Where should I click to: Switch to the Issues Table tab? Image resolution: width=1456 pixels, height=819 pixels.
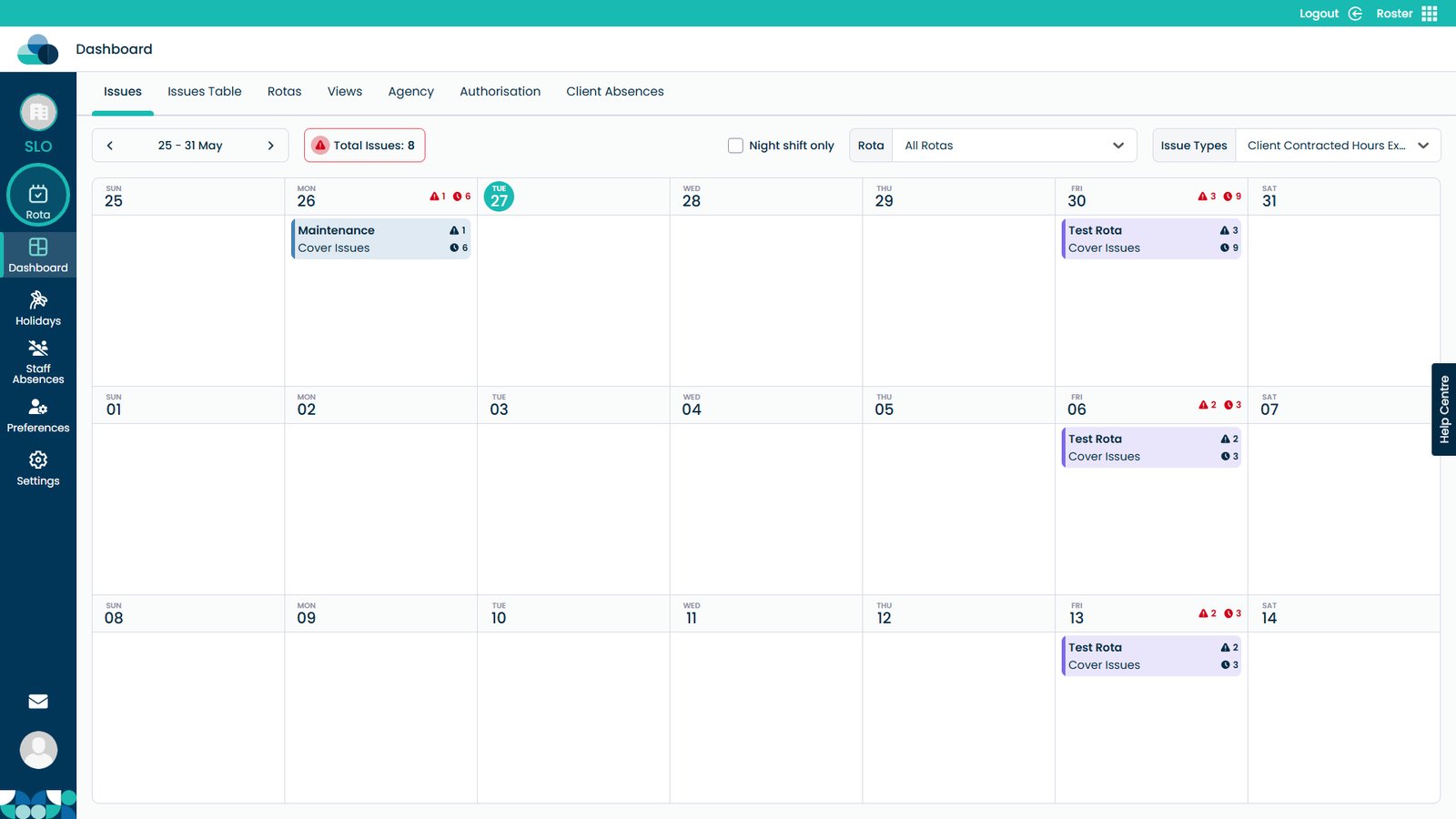pyautogui.click(x=204, y=92)
